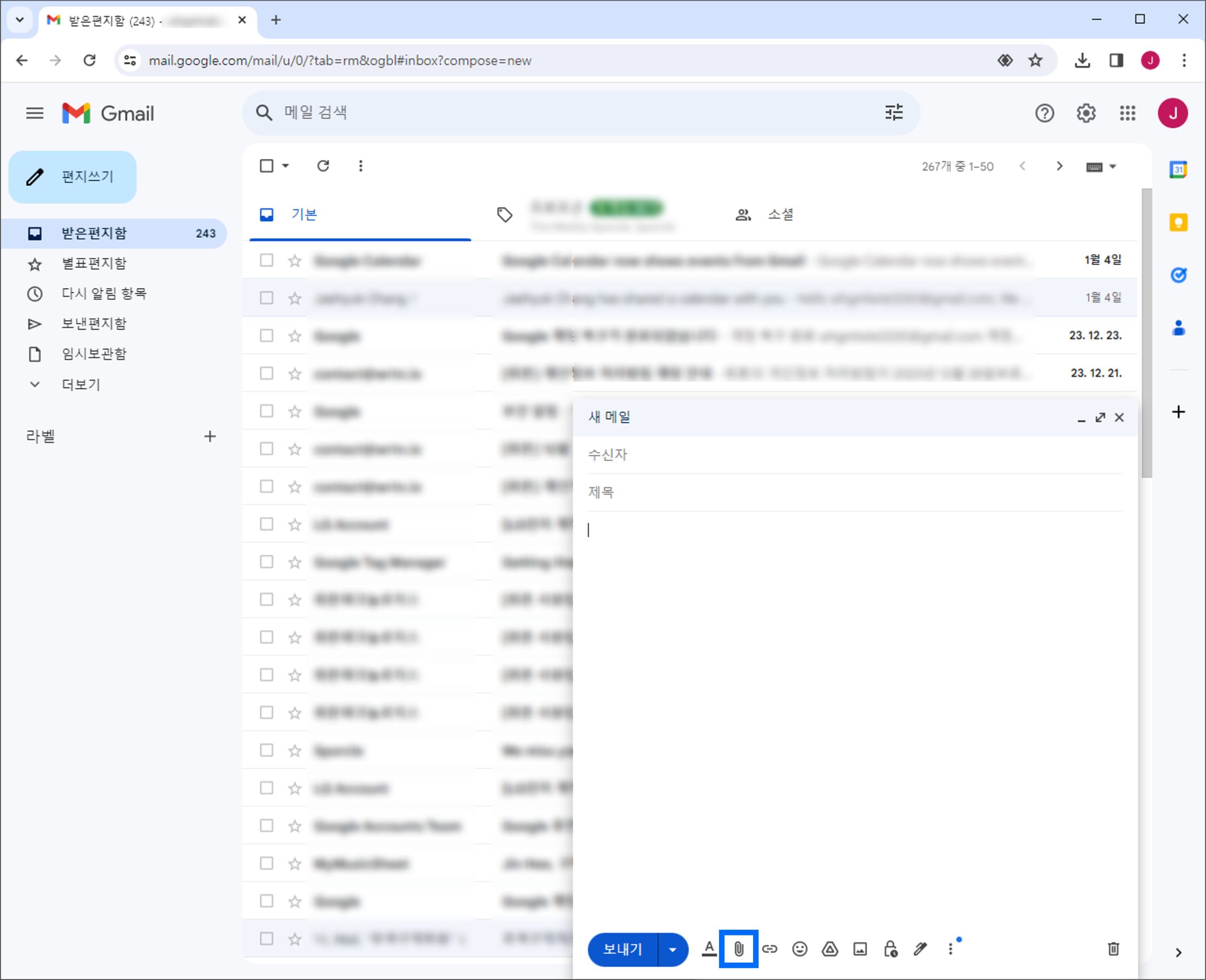Screen dimensions: 1206x980
Task: Open 보낸편지함 folder in the sidebar
Action: 94,324
